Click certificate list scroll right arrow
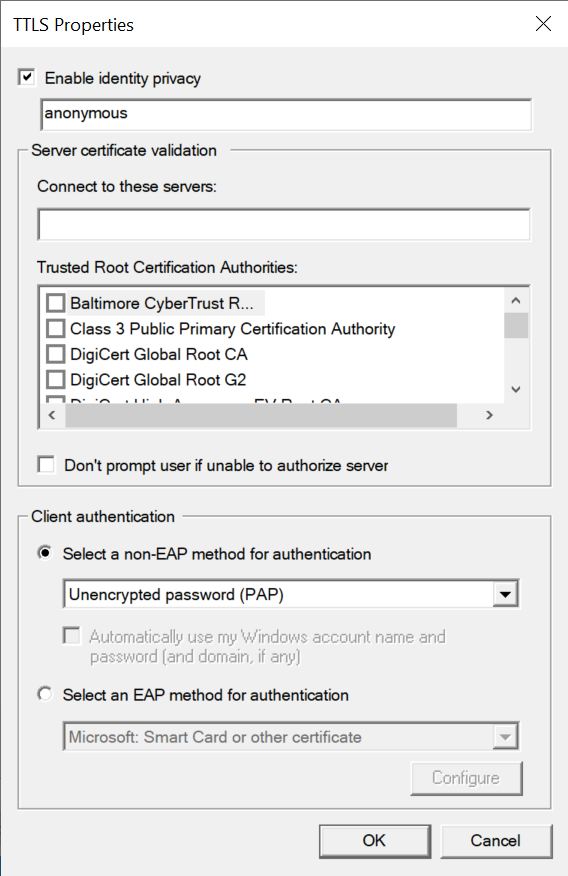This screenshot has width=568, height=876. pyautogui.click(x=489, y=415)
